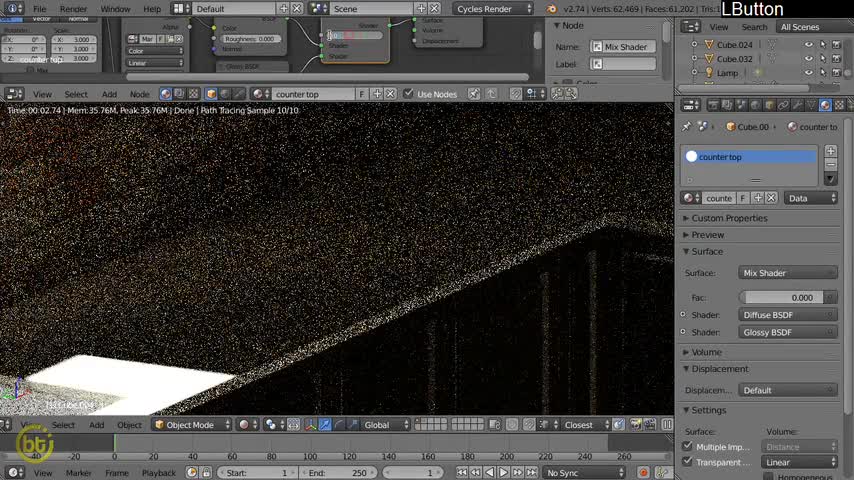This screenshot has height=480, width=854.
Task: Expand the Volume panel
Action: [x=706, y=352]
